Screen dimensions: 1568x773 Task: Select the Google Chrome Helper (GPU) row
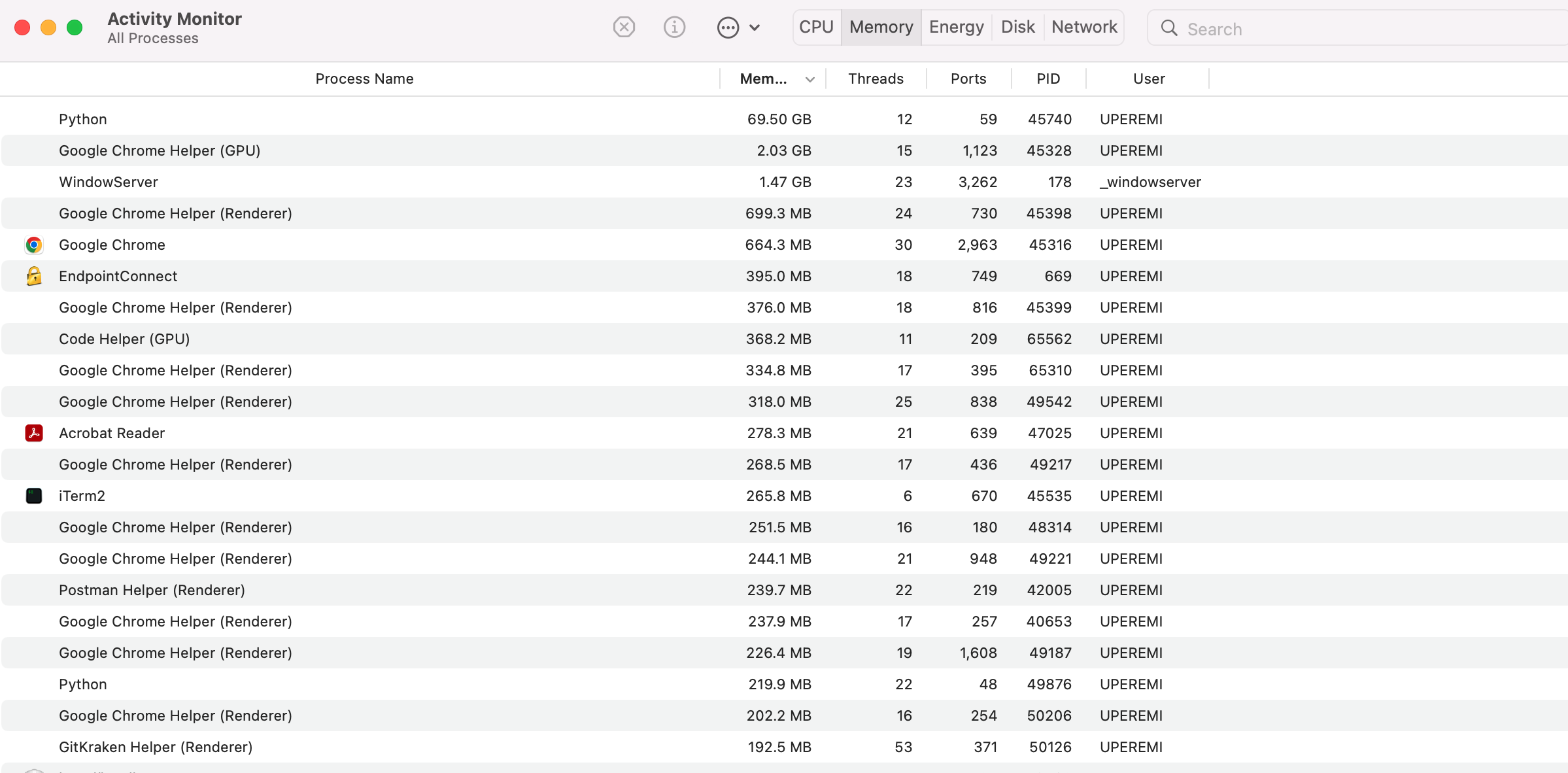tap(784, 151)
